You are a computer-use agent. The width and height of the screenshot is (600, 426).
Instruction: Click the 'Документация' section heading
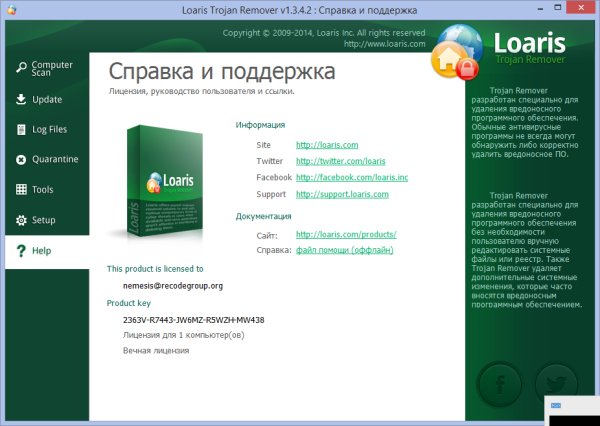(x=263, y=216)
